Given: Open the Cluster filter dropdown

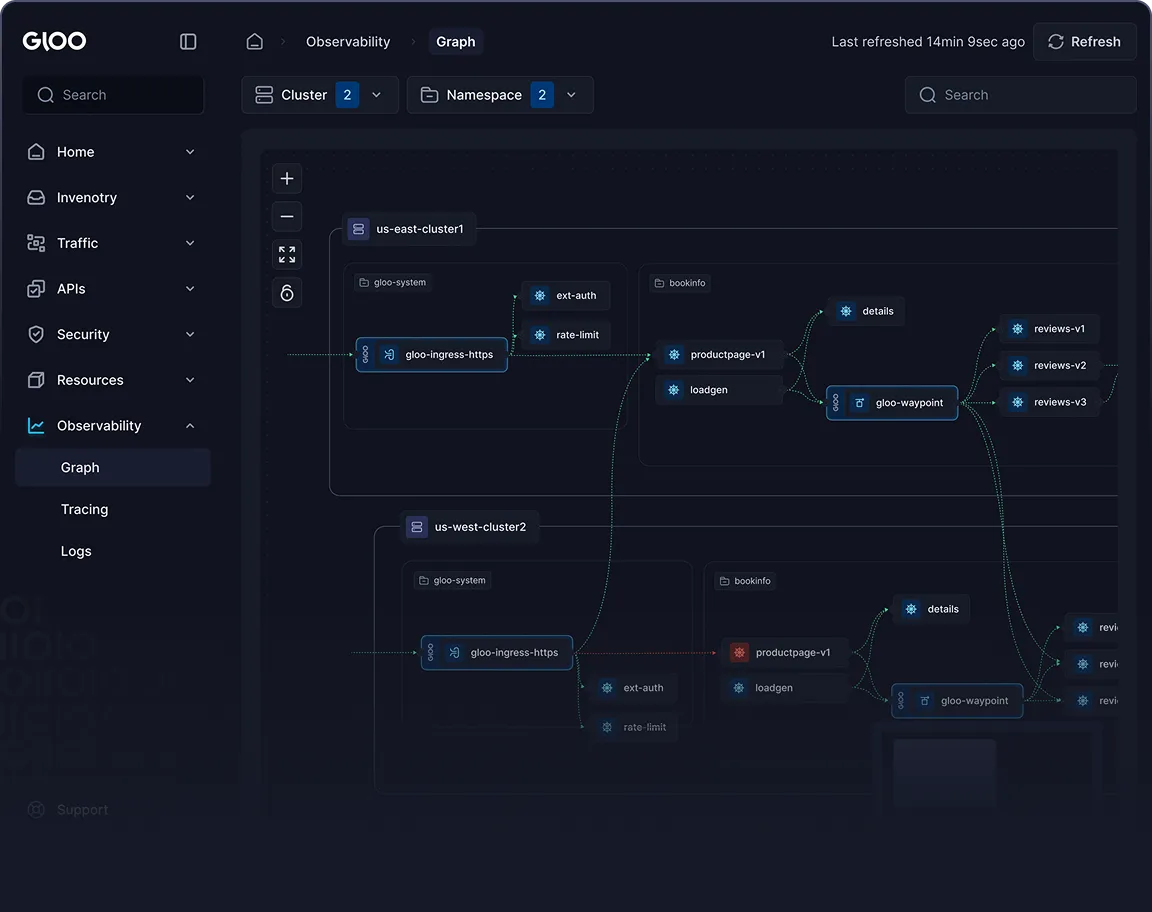Looking at the screenshot, I should click(x=320, y=95).
